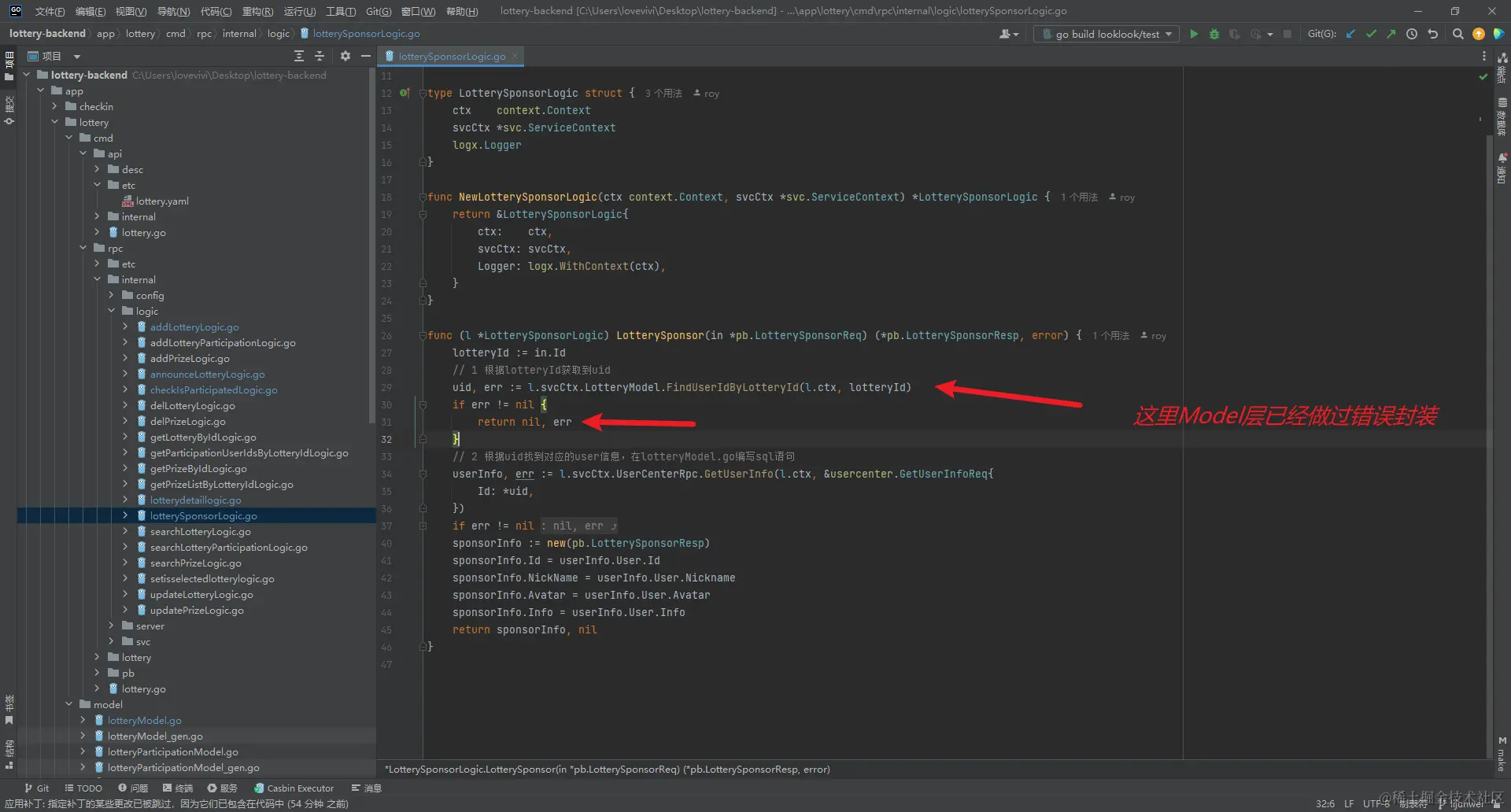Expand the desc folder
1511x812 pixels.
pyautogui.click(x=98, y=170)
